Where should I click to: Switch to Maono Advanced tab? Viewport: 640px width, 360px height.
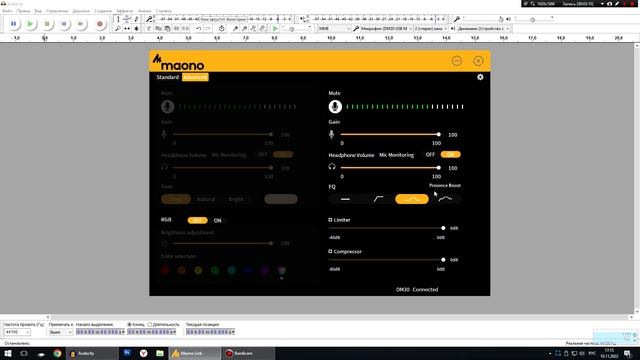point(195,77)
